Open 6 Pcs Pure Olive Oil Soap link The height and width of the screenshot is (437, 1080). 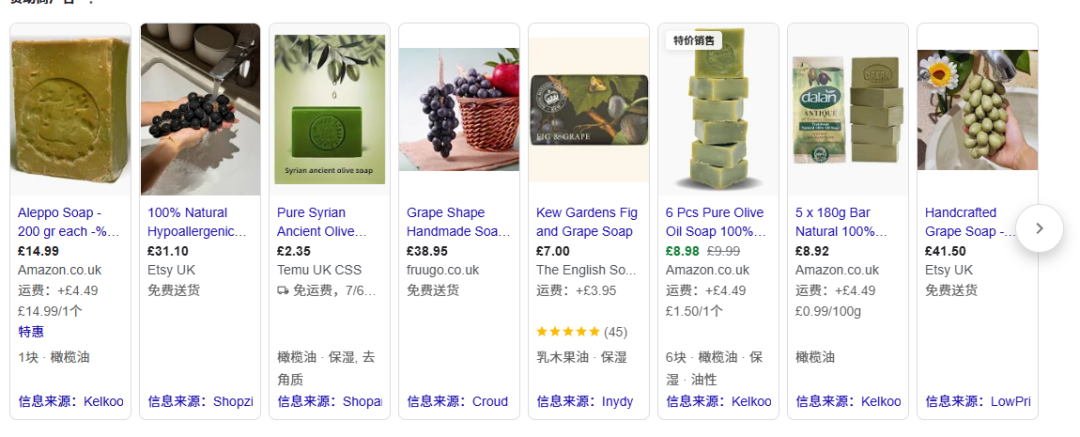point(715,222)
